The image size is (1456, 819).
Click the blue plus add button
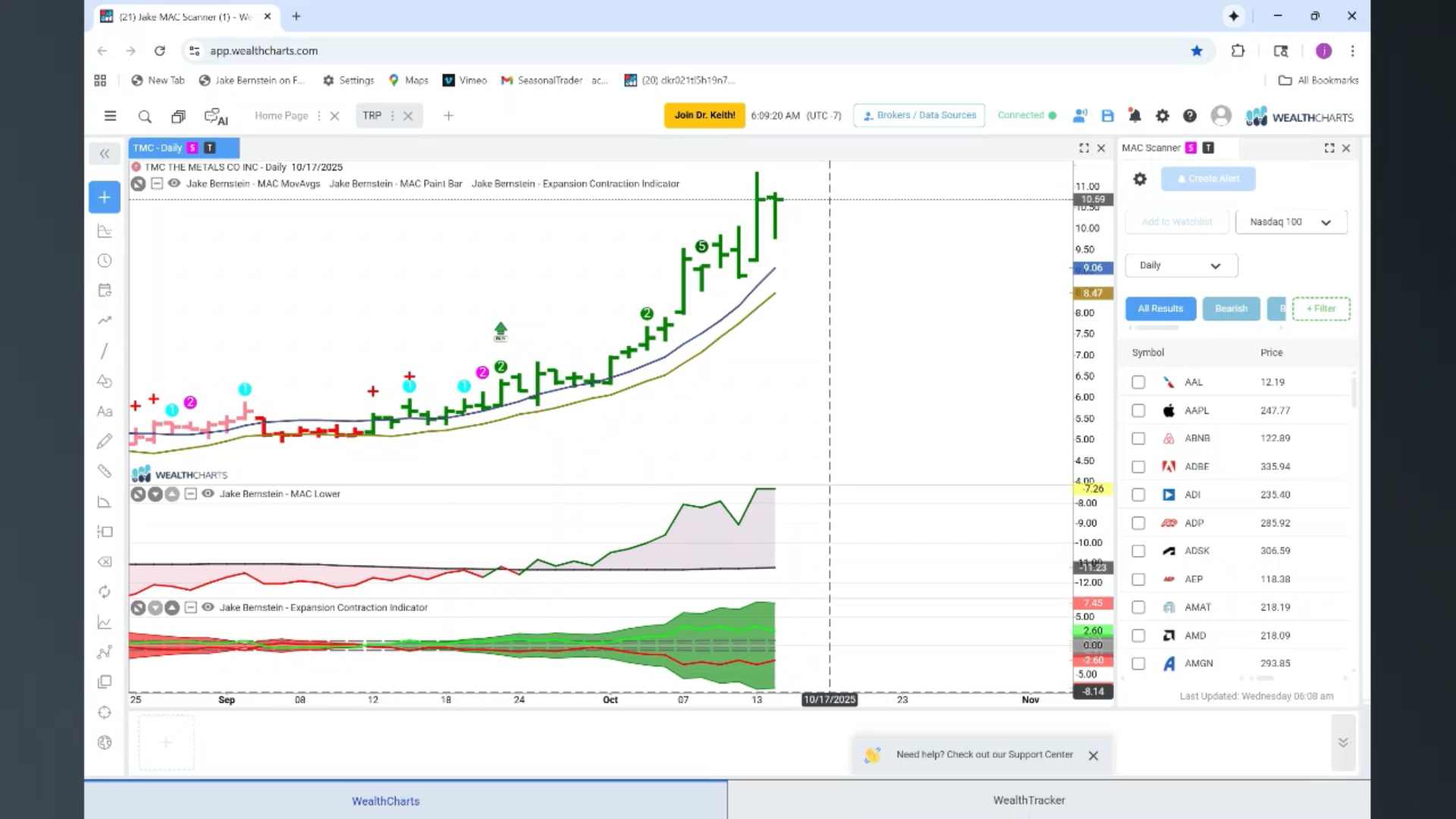[105, 197]
